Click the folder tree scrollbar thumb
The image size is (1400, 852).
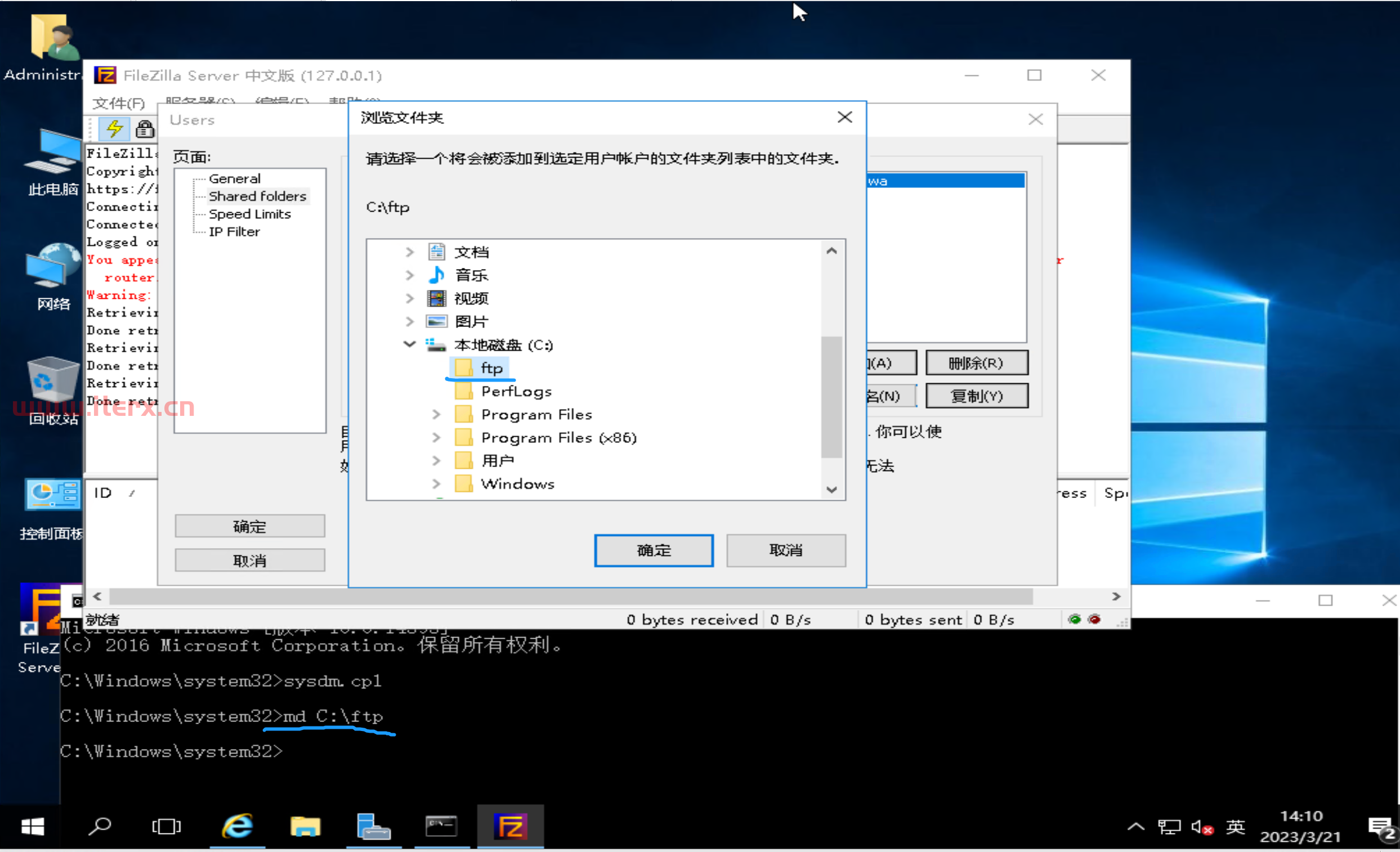(831, 397)
